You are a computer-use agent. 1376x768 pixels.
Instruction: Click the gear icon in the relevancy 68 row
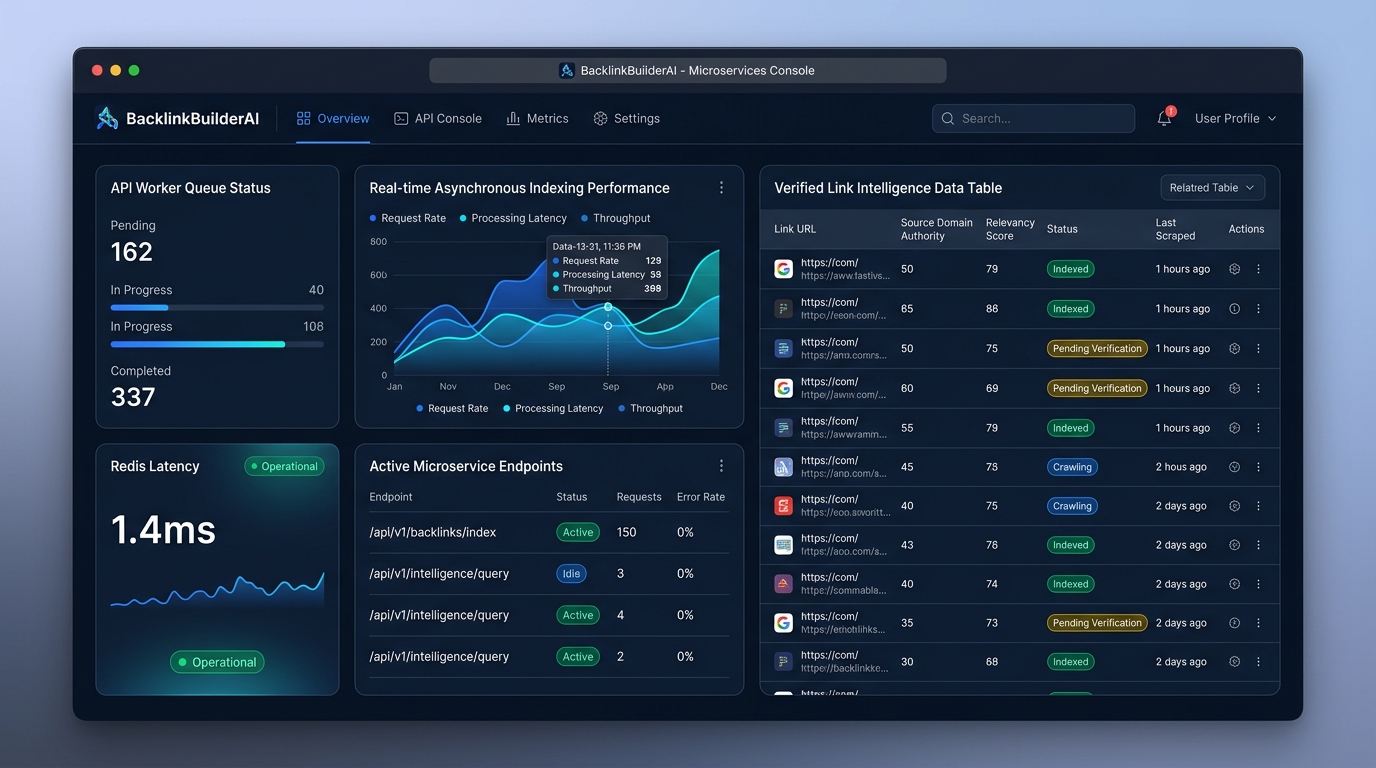point(1234,662)
